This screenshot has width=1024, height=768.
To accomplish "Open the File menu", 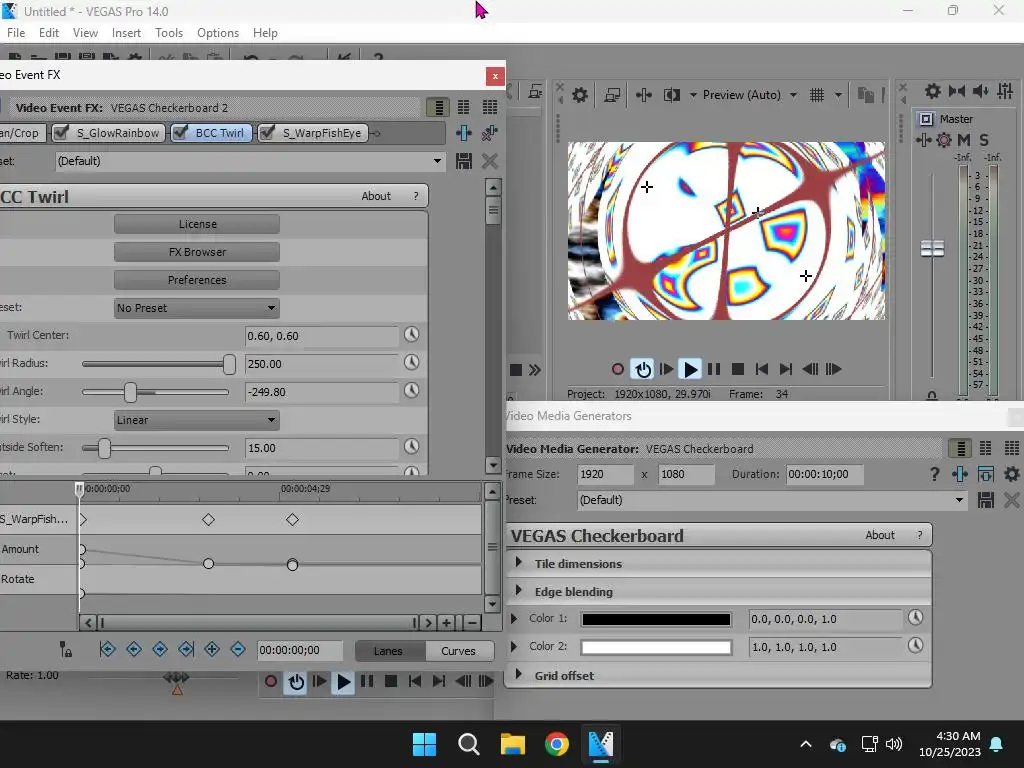I will tap(16, 33).
